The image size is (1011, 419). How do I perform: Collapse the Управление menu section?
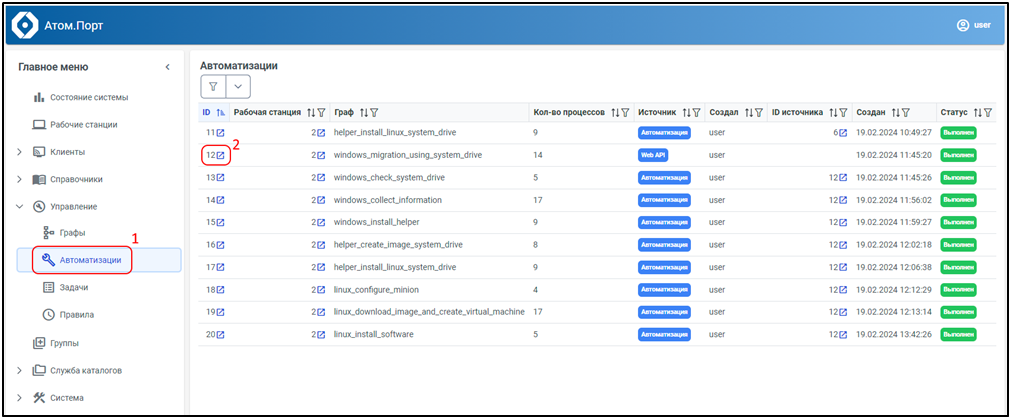(x=20, y=206)
